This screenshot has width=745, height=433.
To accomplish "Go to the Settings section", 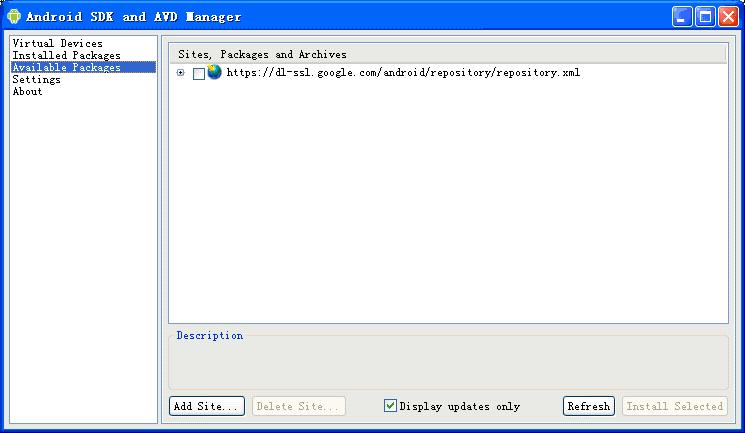I will pos(37,79).
